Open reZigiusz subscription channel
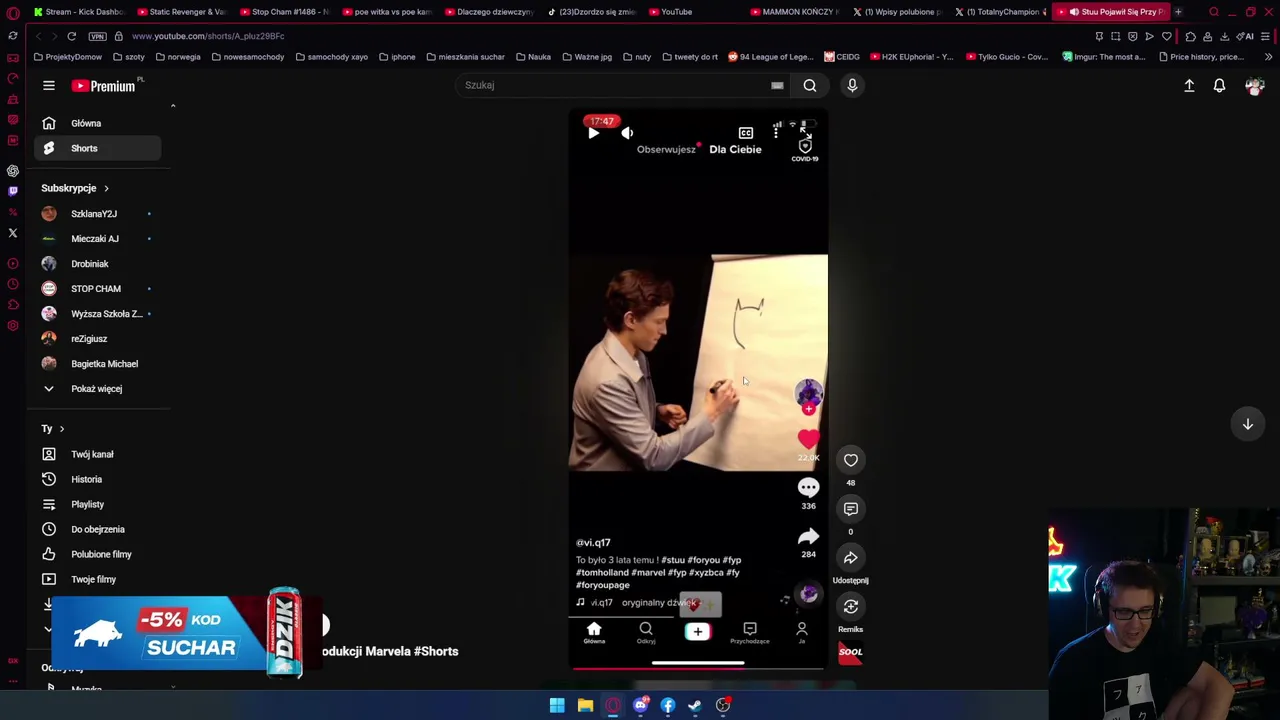Screen dimensions: 1280x720 click(98, 339)
